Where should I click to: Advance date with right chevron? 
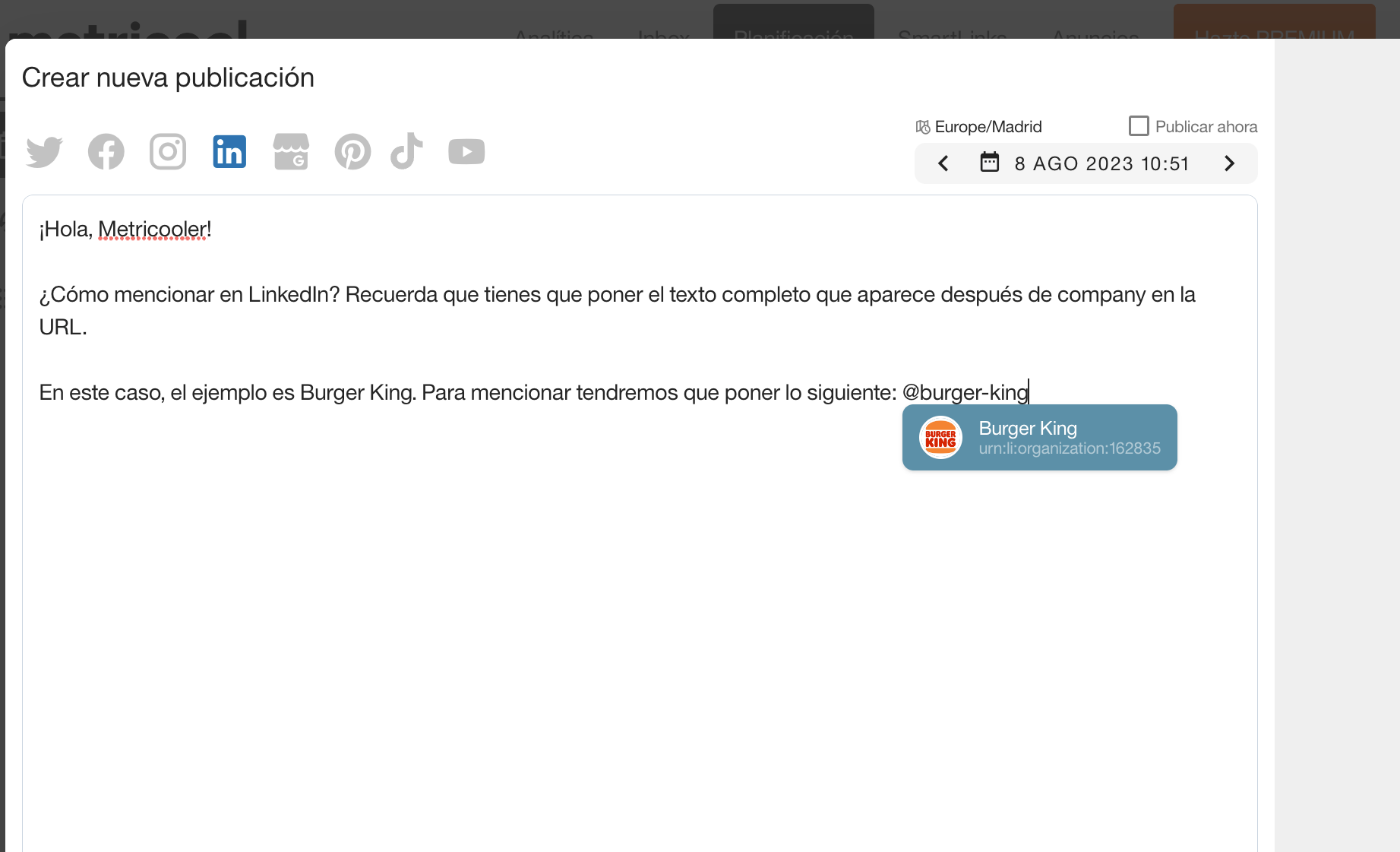pyautogui.click(x=1229, y=163)
